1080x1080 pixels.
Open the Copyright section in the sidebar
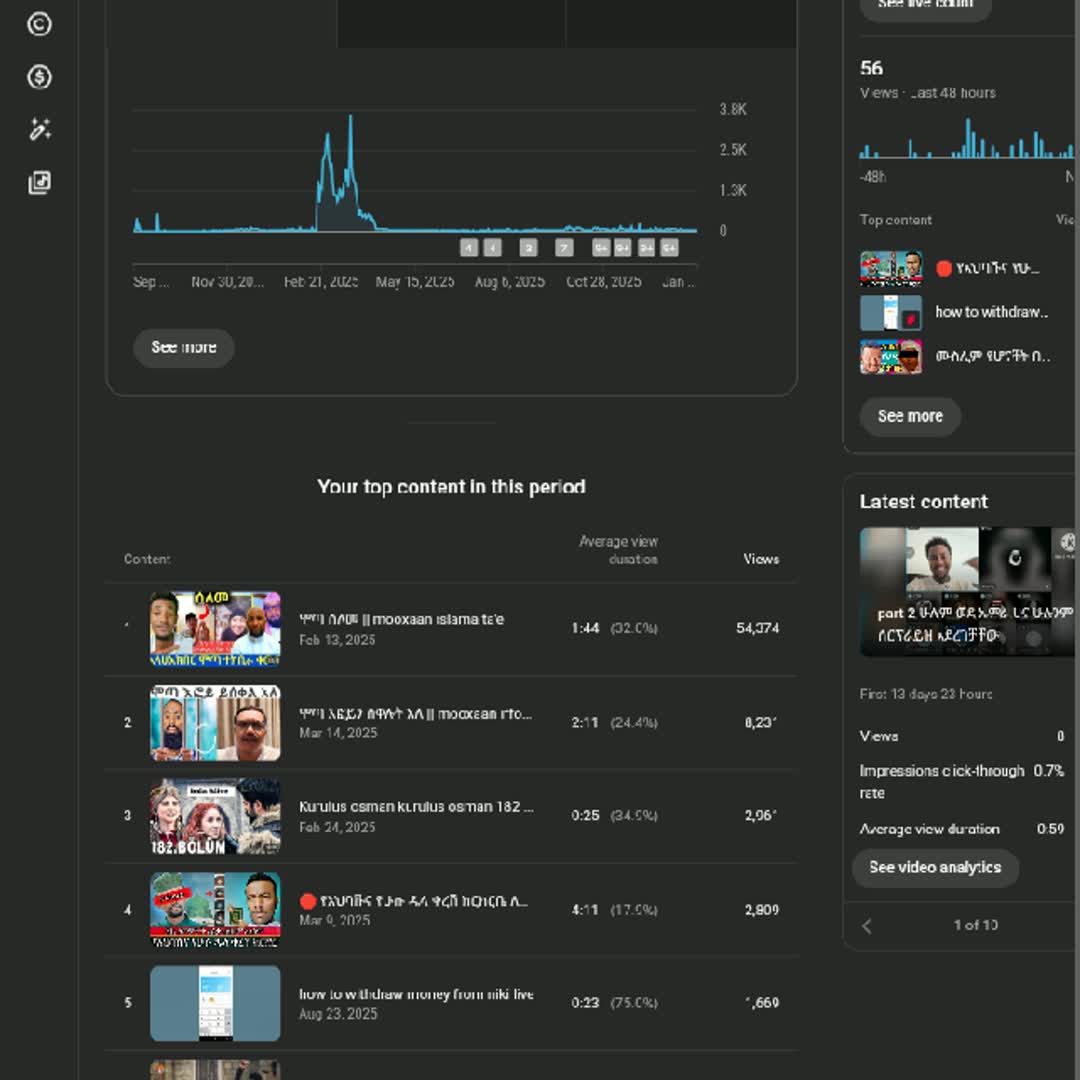click(x=39, y=24)
